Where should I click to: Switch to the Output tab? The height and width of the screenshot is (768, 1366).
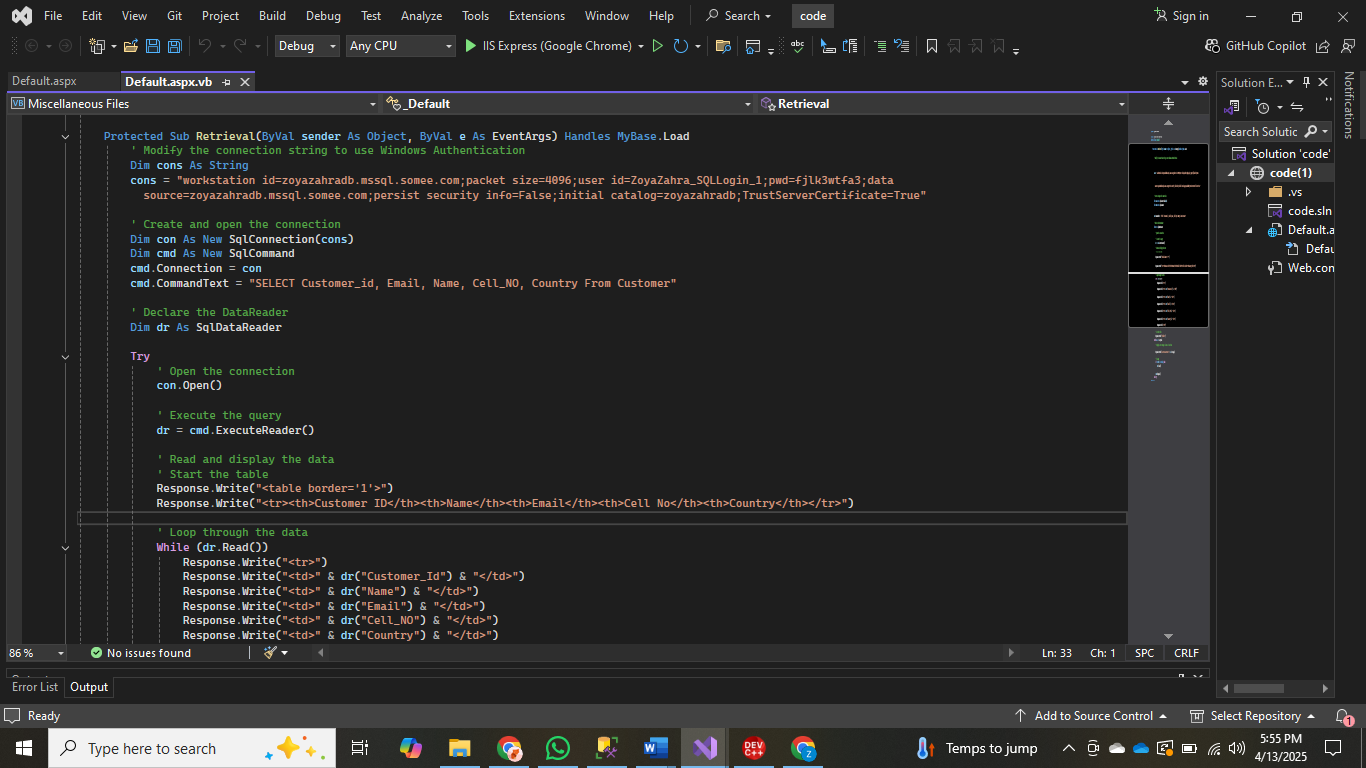click(x=89, y=687)
